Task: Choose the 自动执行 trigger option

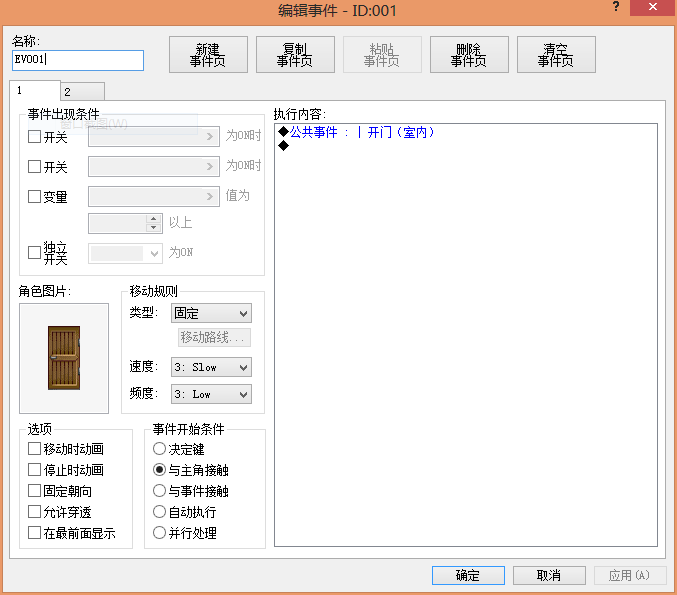Action: (x=159, y=512)
